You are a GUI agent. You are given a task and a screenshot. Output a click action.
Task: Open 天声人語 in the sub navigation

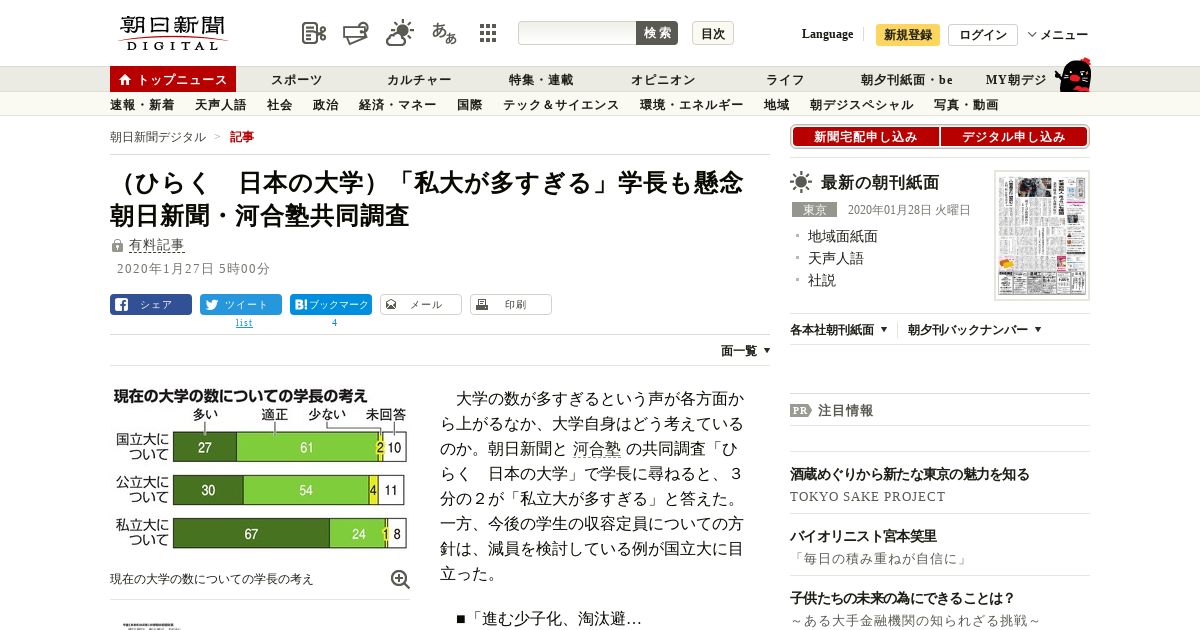(x=220, y=105)
